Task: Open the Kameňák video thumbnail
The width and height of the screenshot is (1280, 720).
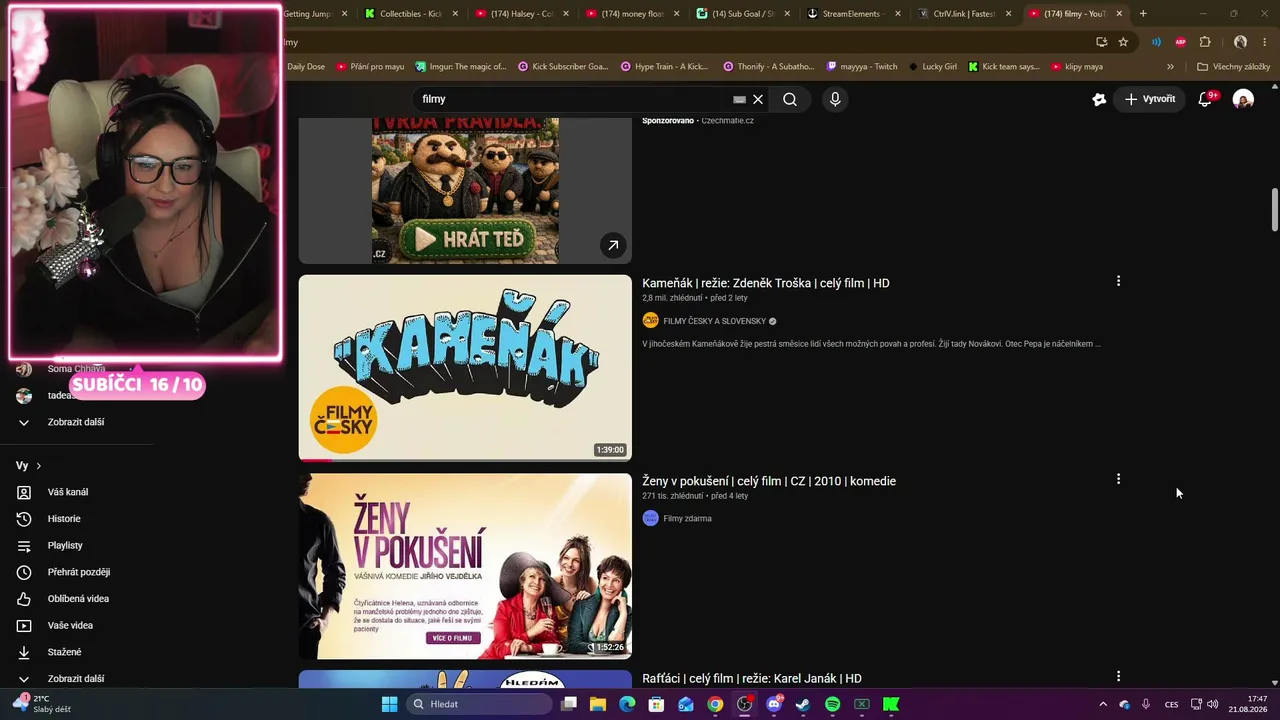Action: click(465, 368)
